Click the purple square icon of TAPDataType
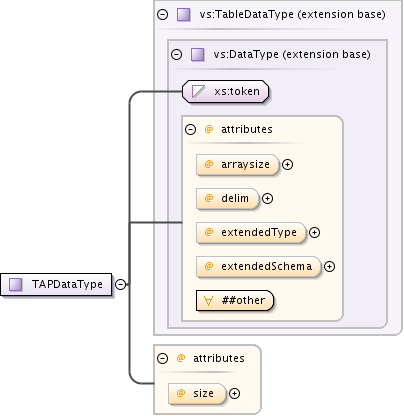The height and width of the screenshot is (416, 404). [x=16, y=284]
